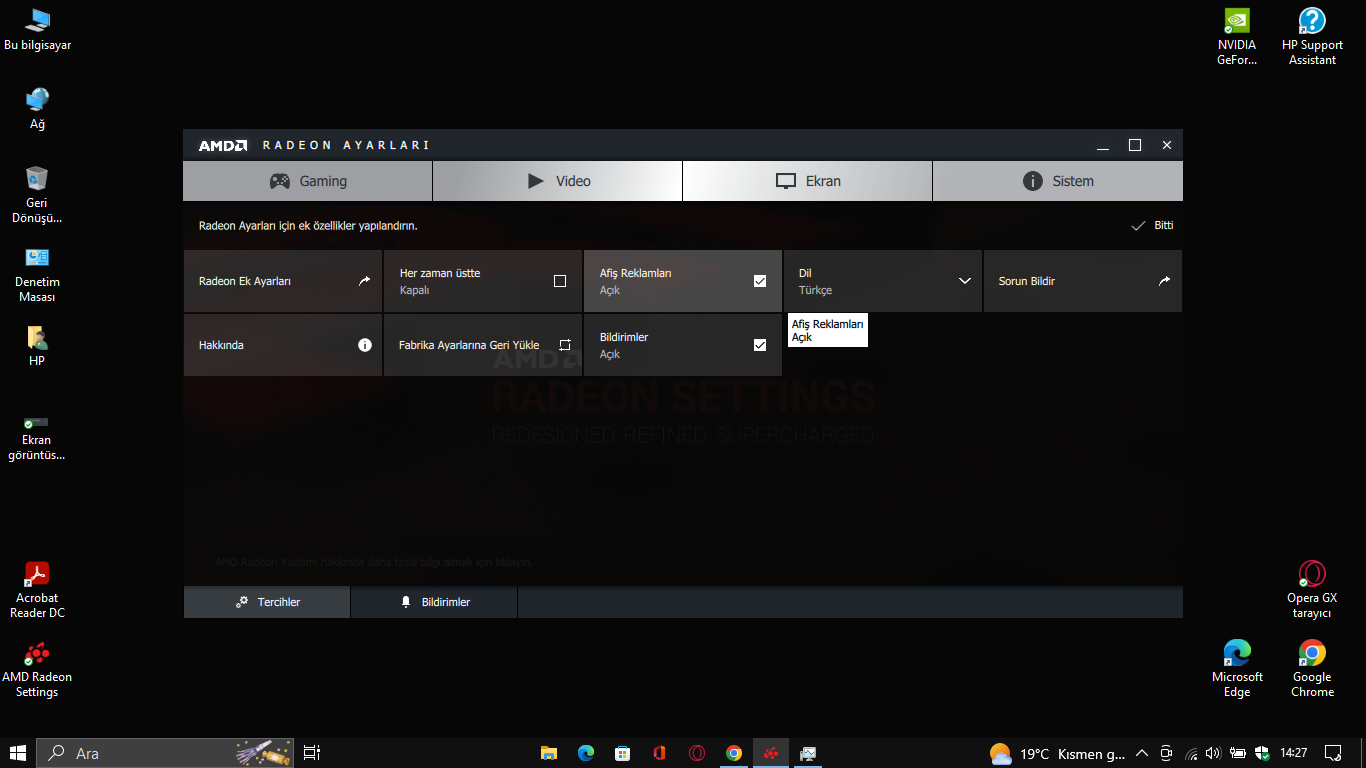Click the Bitti button
Image resolution: width=1366 pixels, height=768 pixels.
1152,226
